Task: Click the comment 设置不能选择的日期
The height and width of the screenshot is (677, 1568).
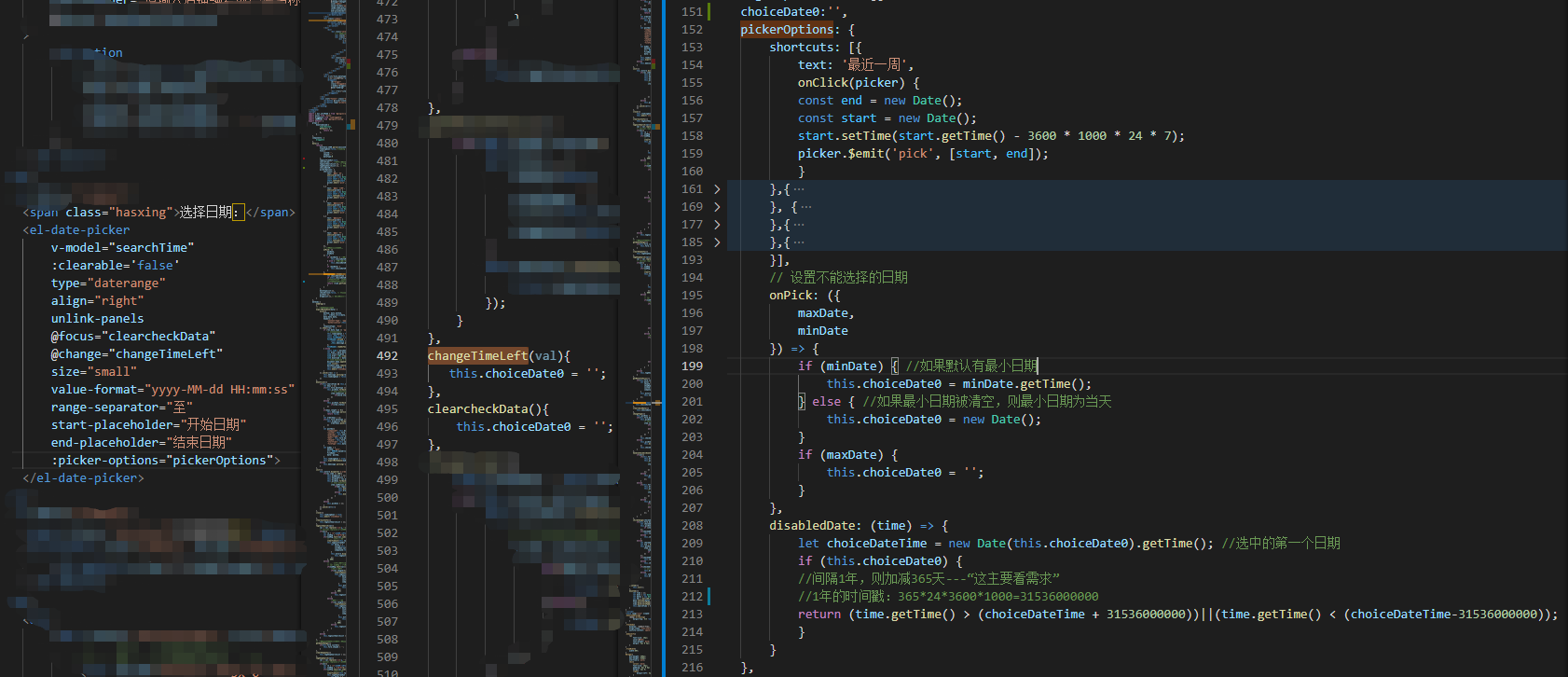Action: point(838,278)
